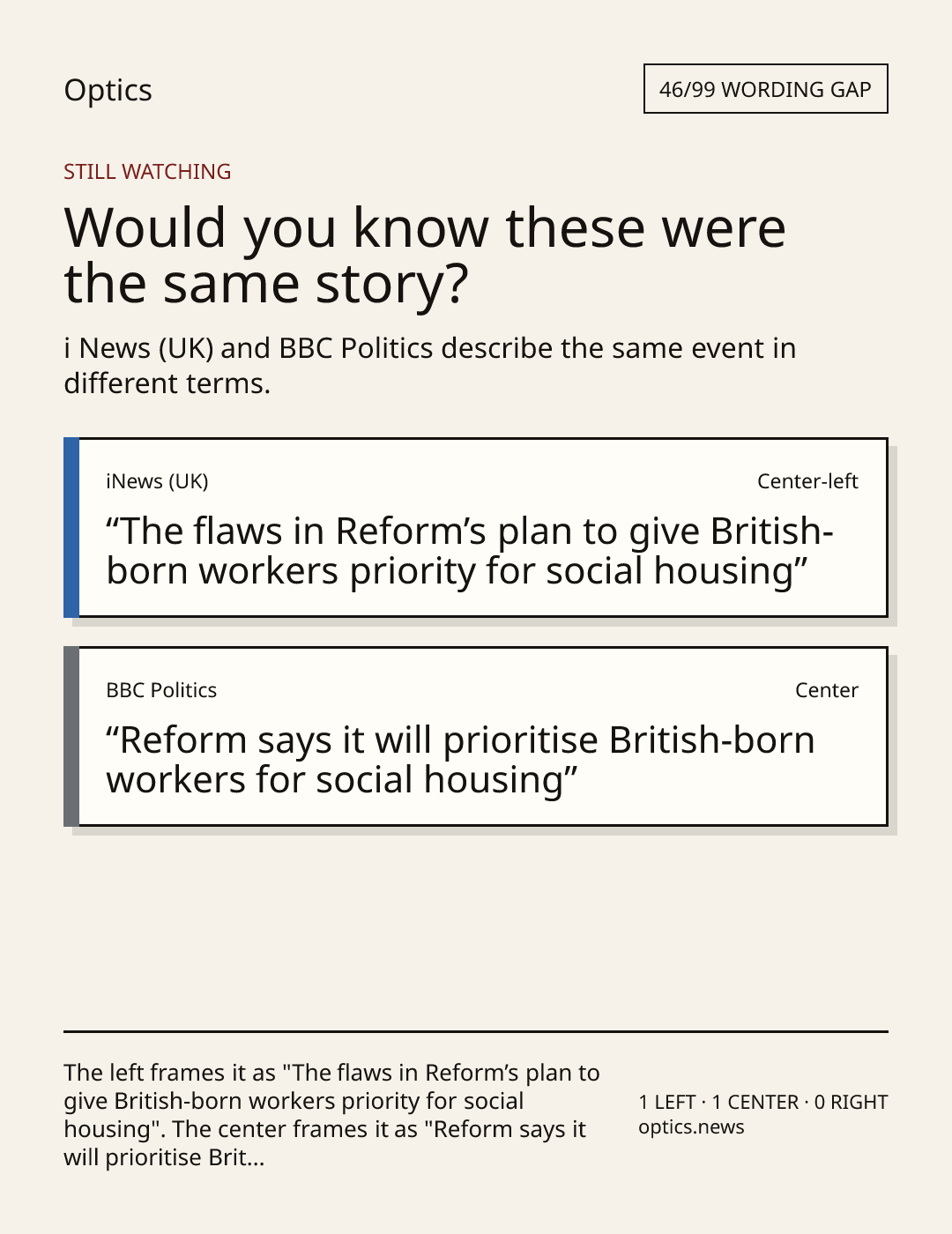Image resolution: width=952 pixels, height=1234 pixels.
Task: Select 'The flaws in Reform's plan' quote
Action: [470, 551]
